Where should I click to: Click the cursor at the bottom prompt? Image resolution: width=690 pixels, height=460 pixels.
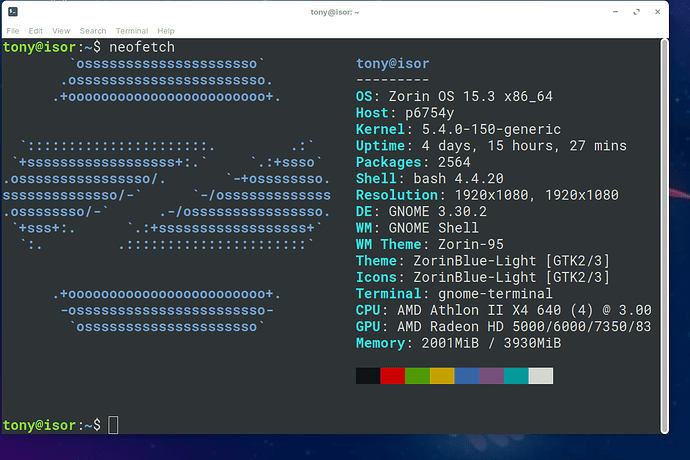(x=113, y=425)
